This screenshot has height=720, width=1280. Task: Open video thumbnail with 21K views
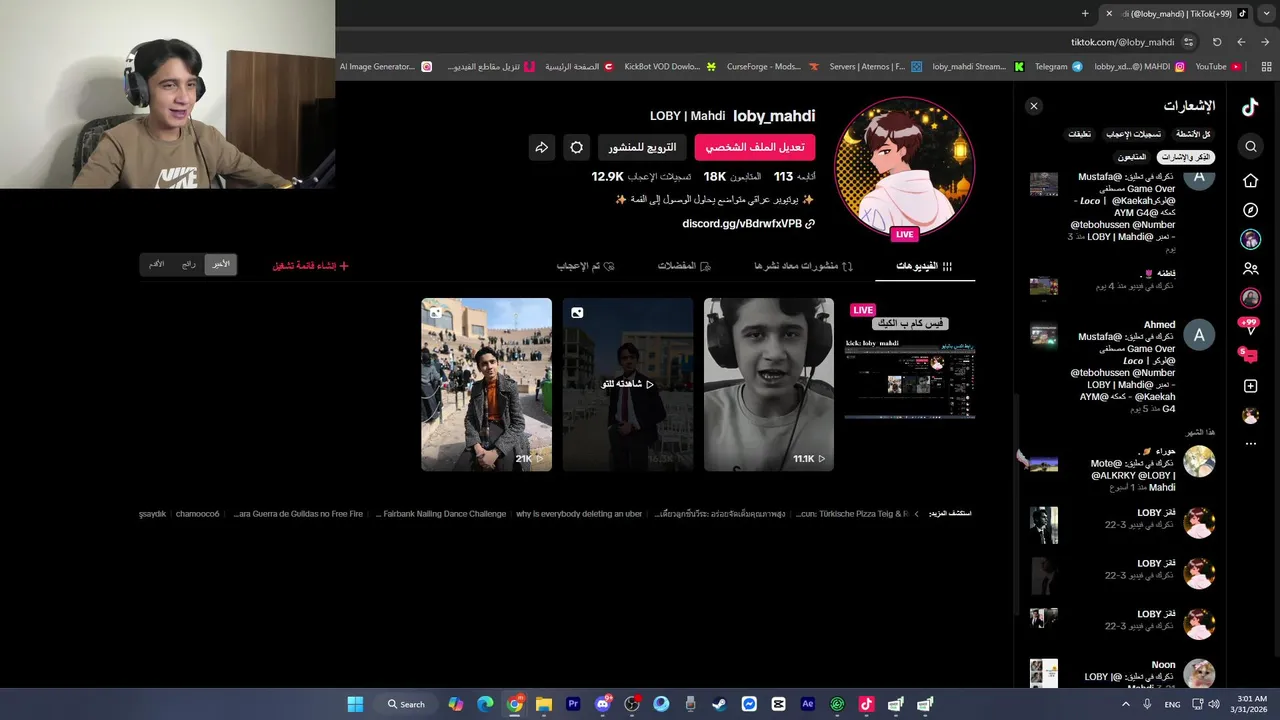pyautogui.click(x=486, y=384)
